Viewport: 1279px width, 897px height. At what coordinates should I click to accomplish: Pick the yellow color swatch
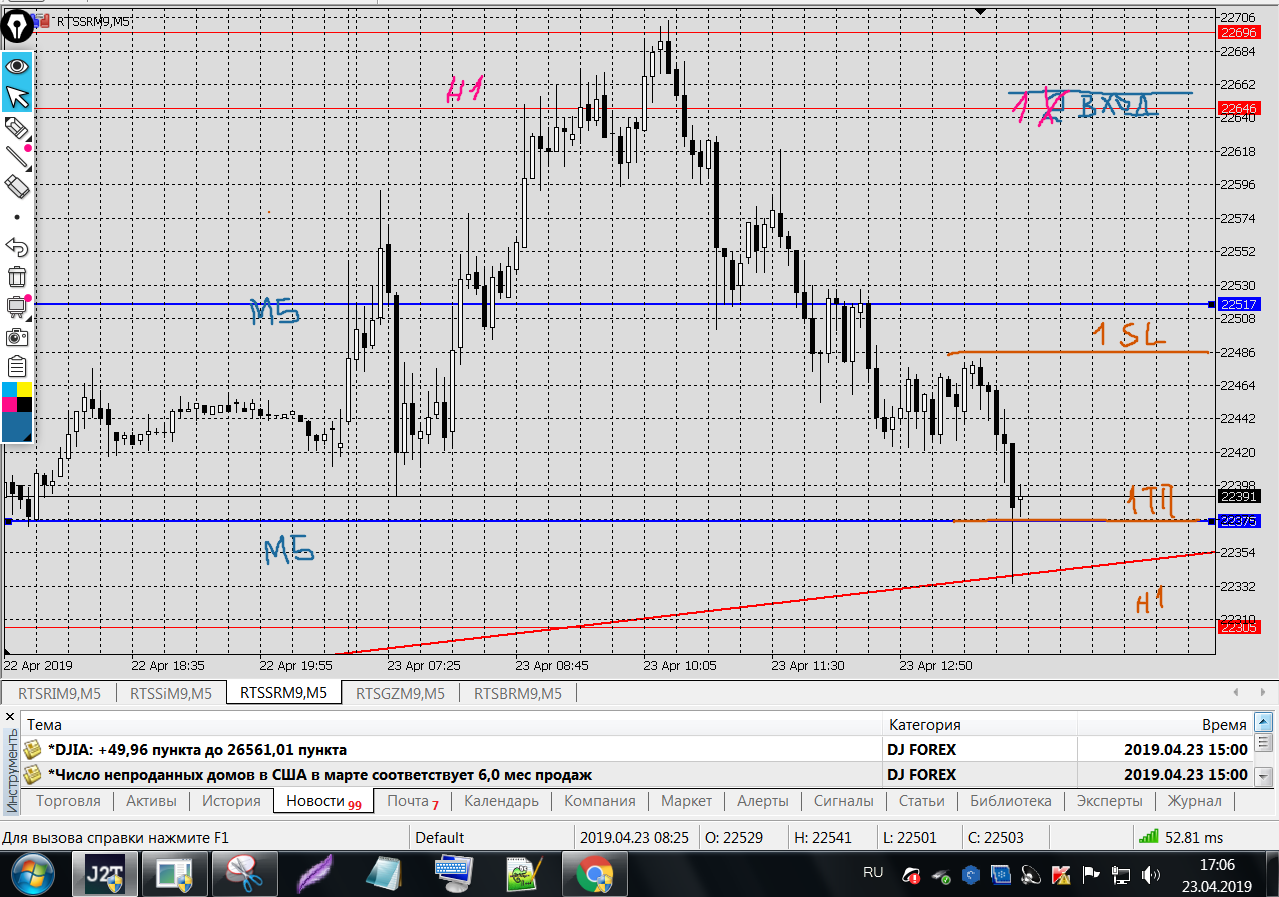click(x=25, y=389)
